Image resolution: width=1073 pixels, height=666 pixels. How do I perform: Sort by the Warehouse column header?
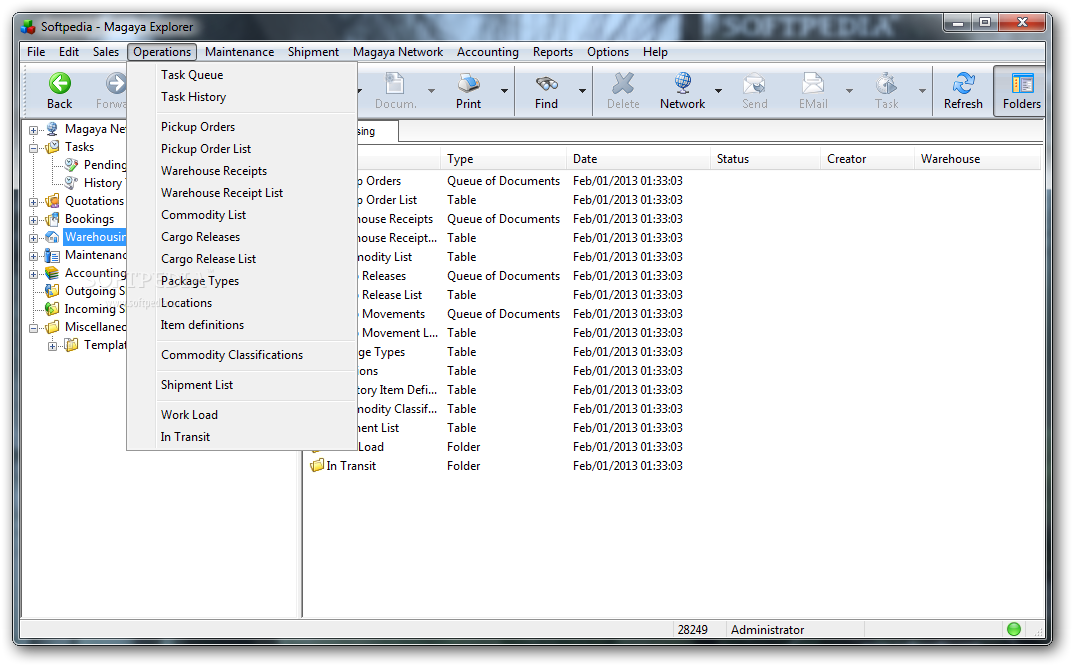coord(977,159)
